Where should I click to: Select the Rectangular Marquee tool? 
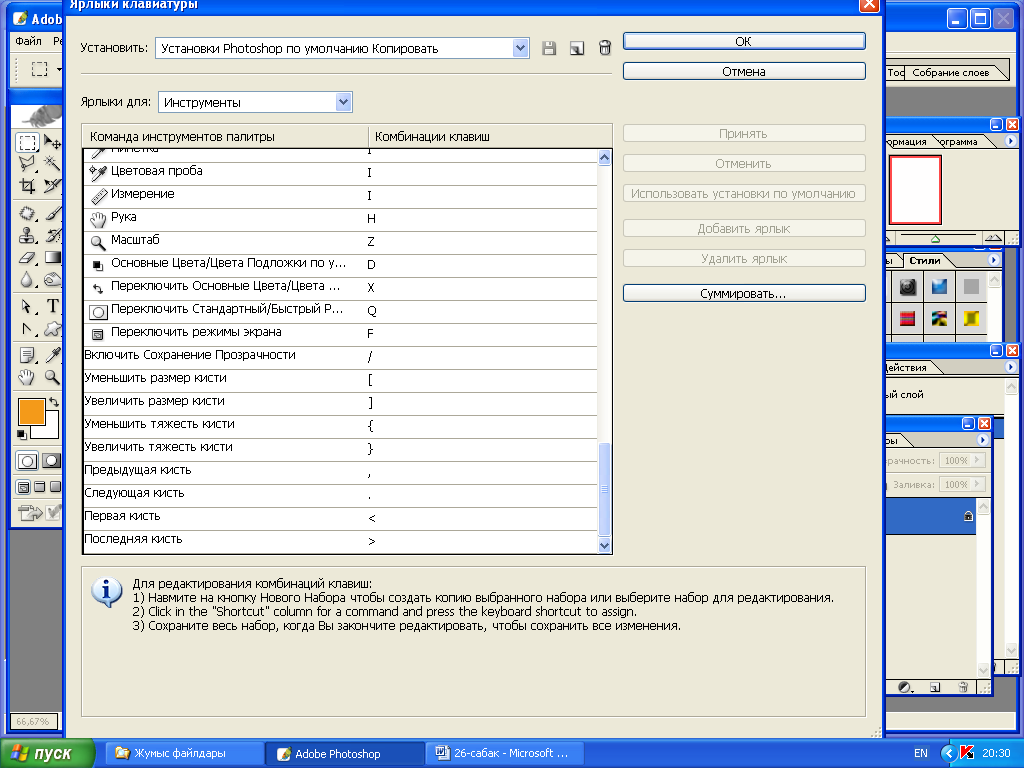(27, 142)
